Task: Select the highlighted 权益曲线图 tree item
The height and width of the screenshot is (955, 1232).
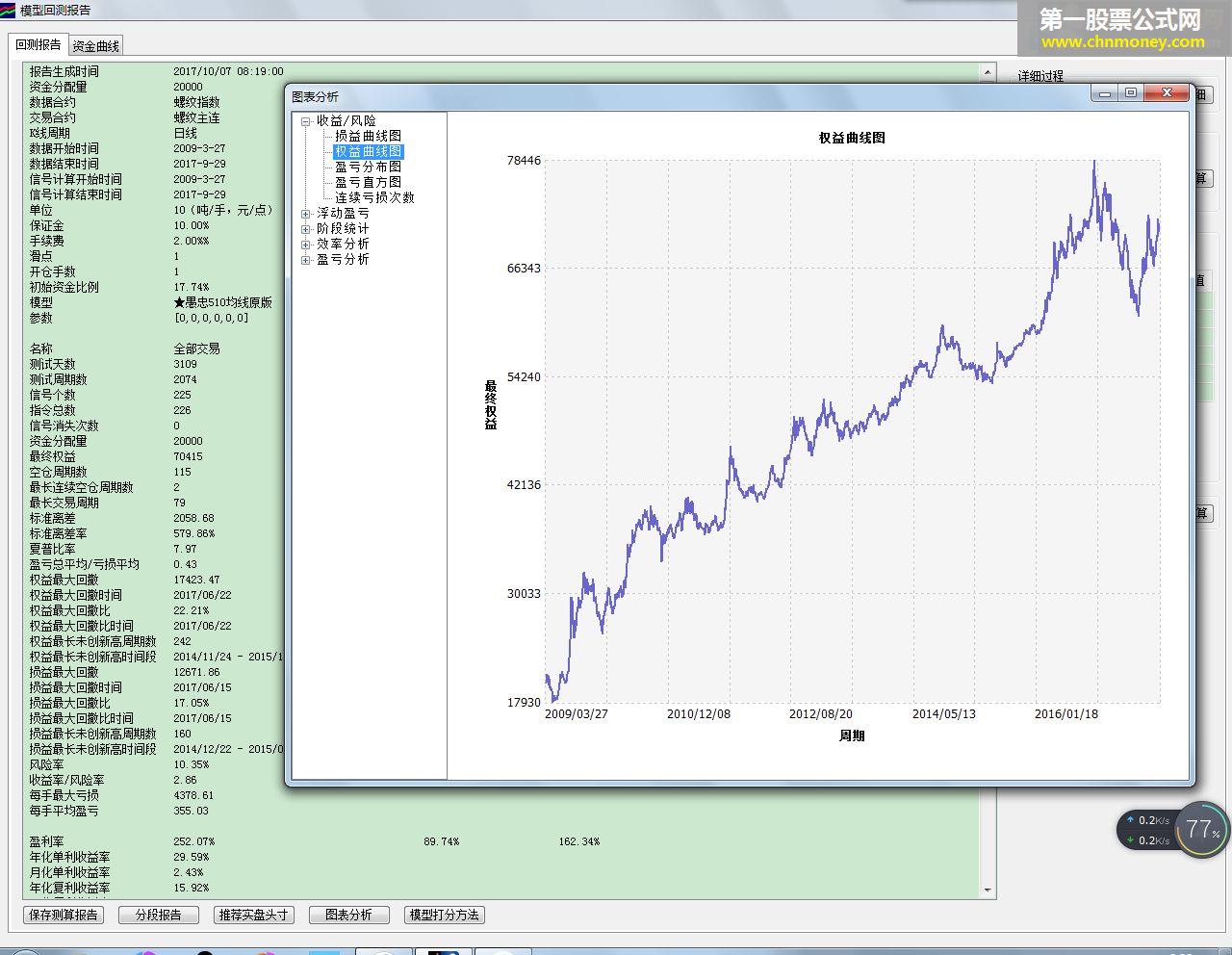Action: pos(368,151)
